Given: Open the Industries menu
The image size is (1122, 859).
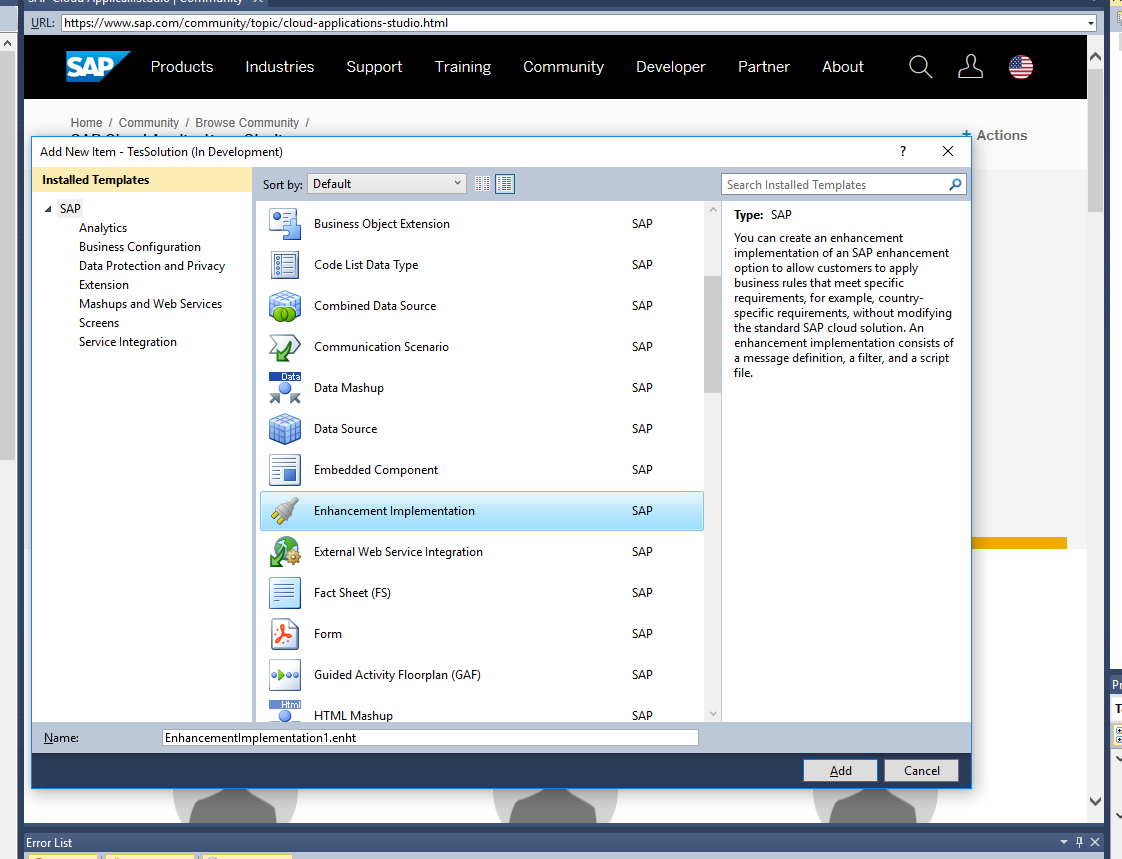Looking at the screenshot, I should point(280,67).
